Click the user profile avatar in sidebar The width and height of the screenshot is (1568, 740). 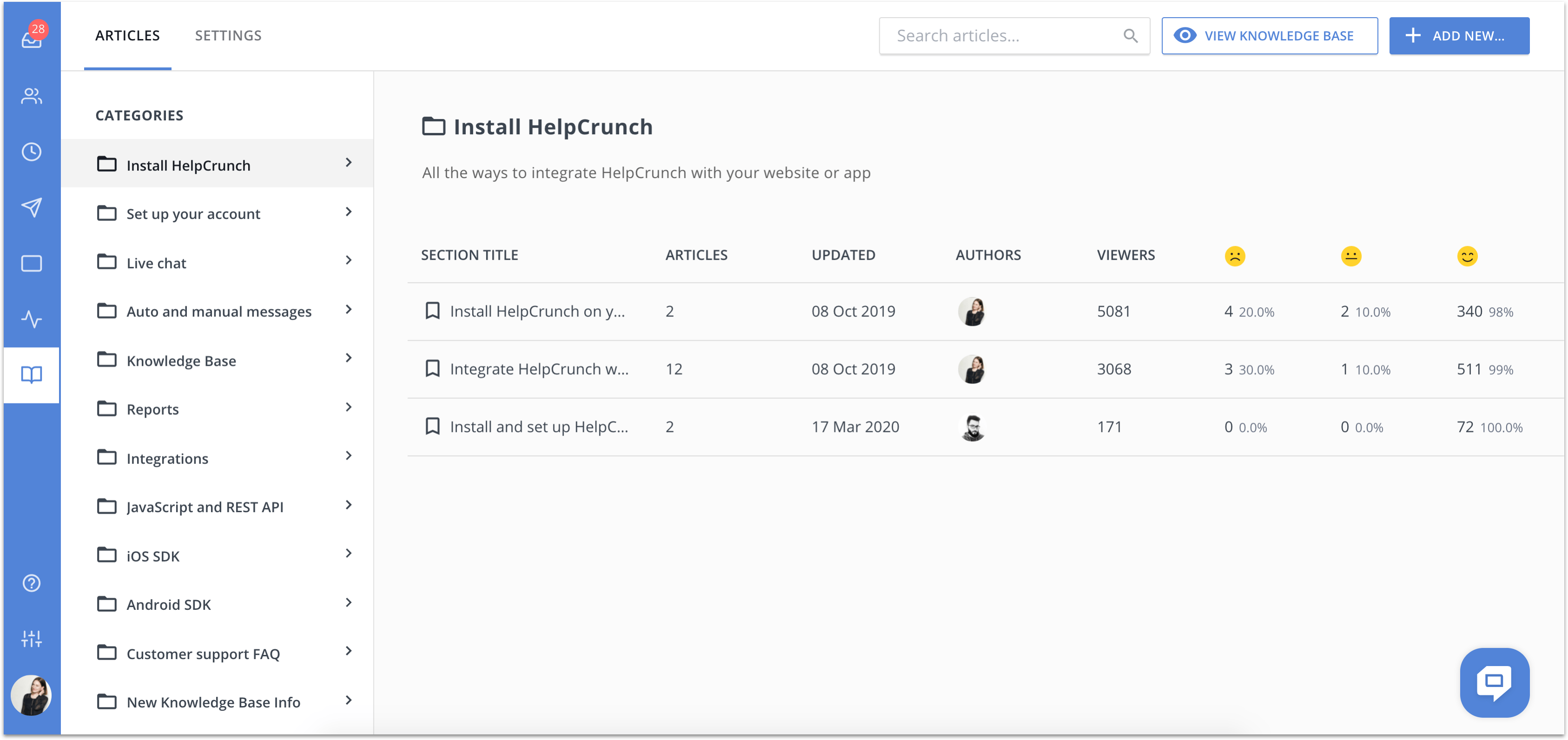32,695
